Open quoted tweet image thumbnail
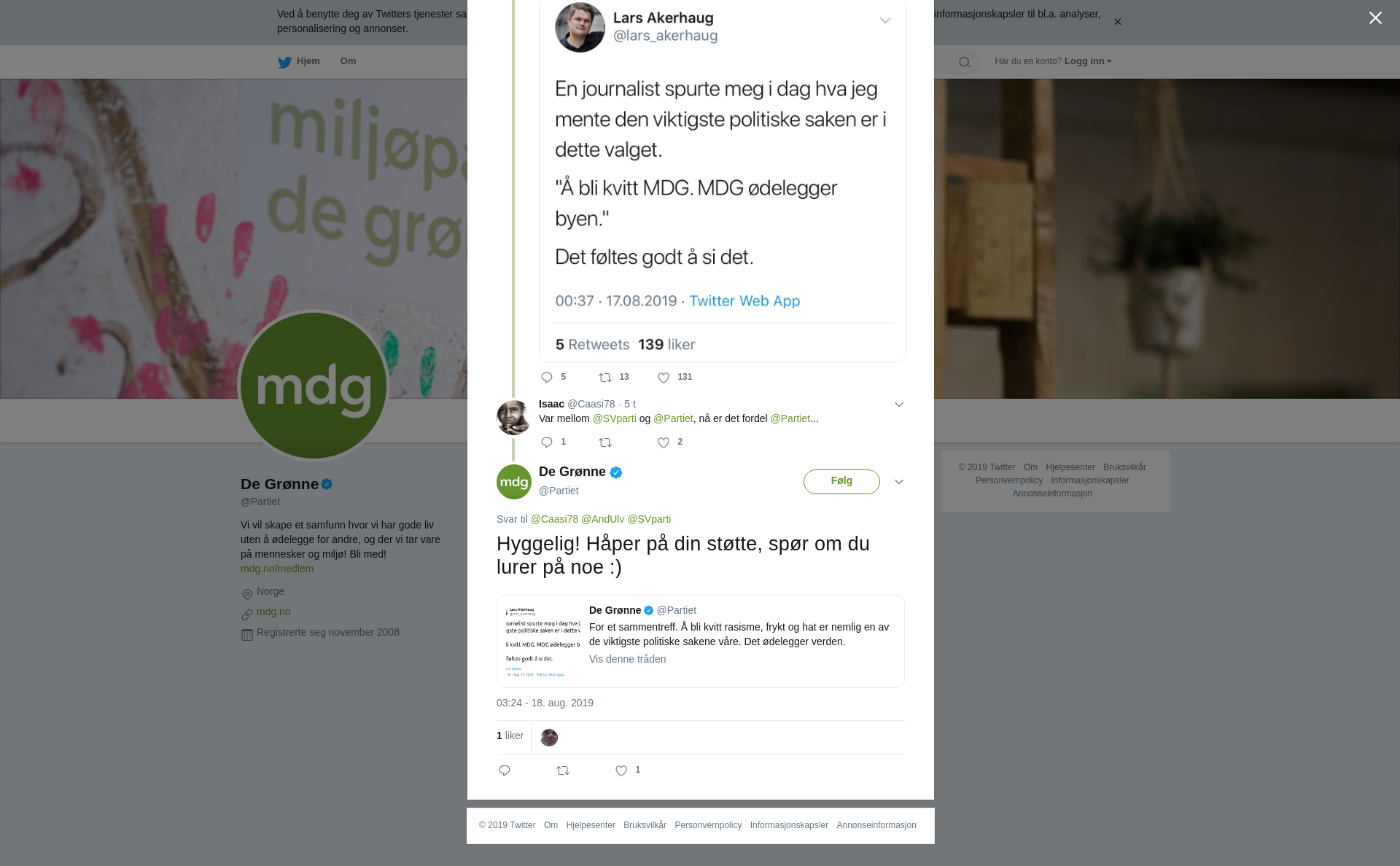This screenshot has width=1400, height=866. [543, 641]
